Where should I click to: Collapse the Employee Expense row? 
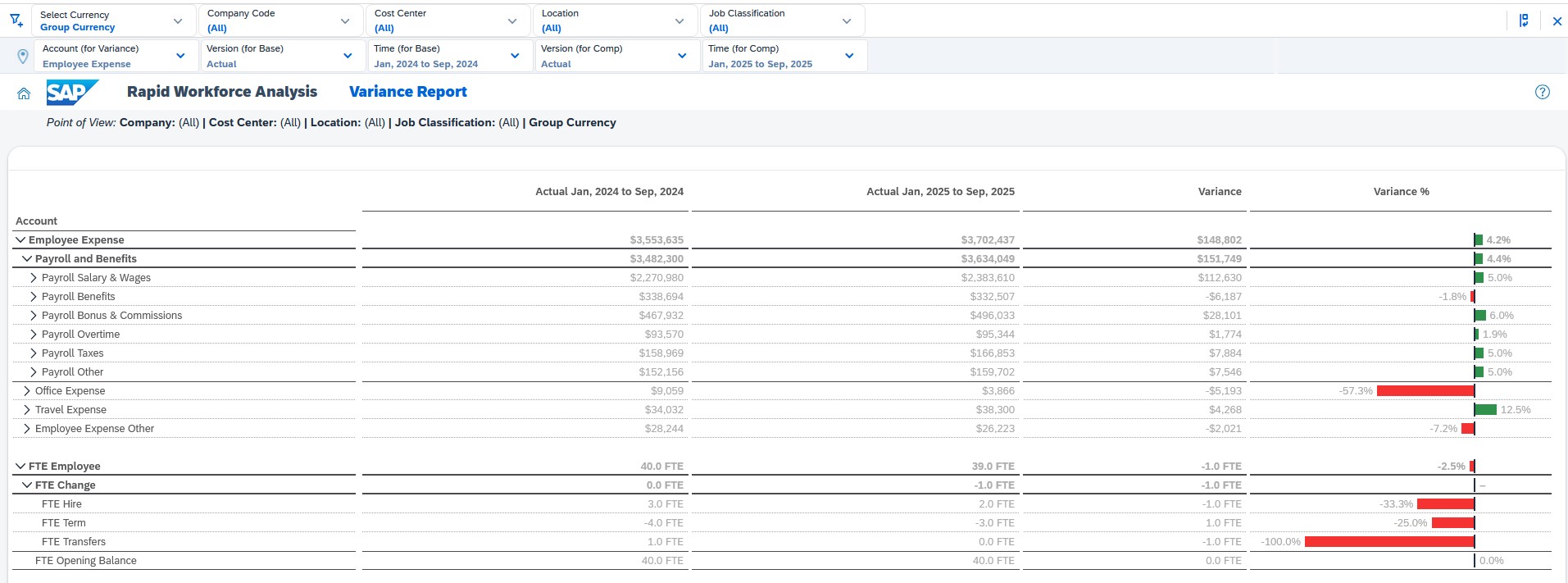coord(20,240)
